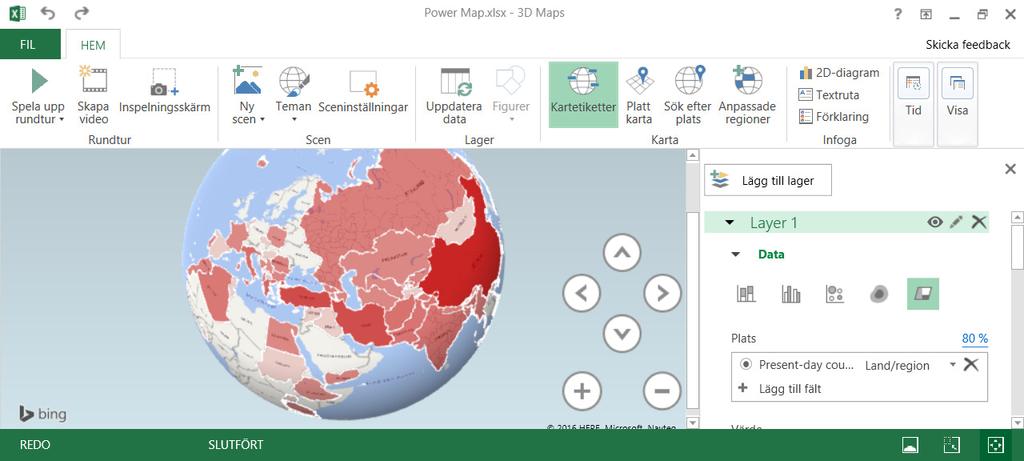Click Lägg till lager button
Screen dimensions: 1024x461
(768, 180)
